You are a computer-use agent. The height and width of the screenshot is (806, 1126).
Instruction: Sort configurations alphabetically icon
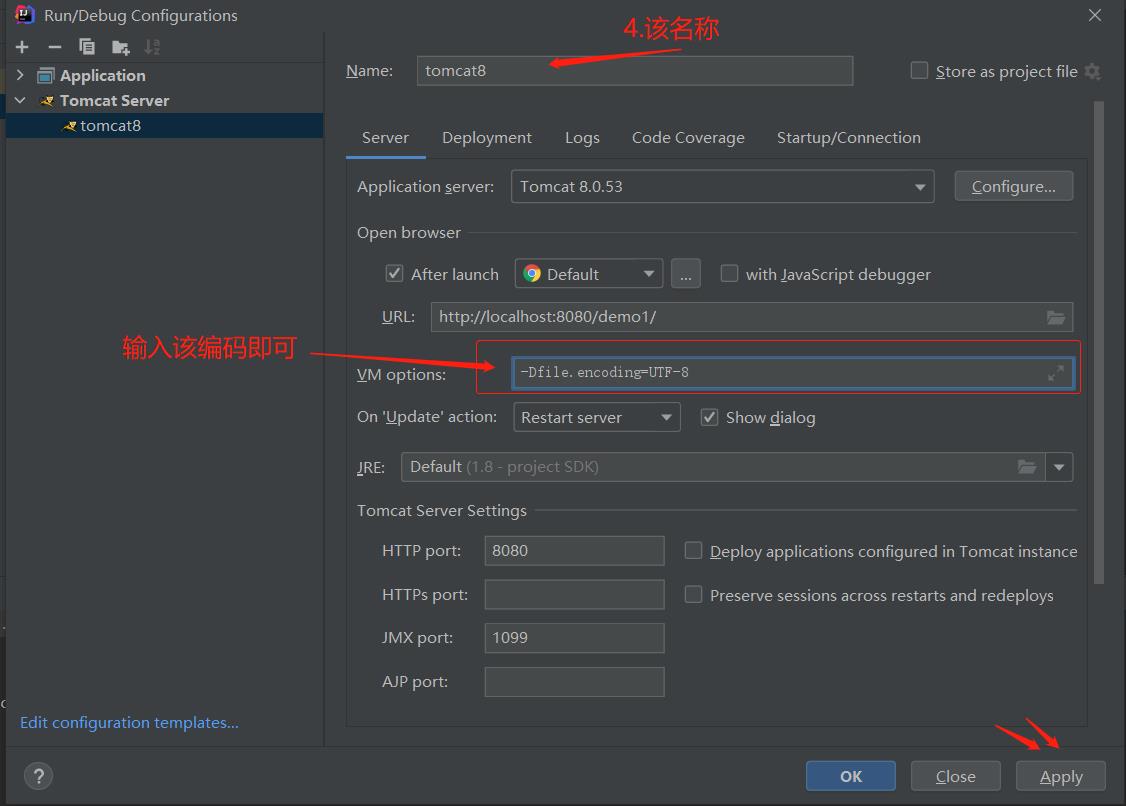152,47
